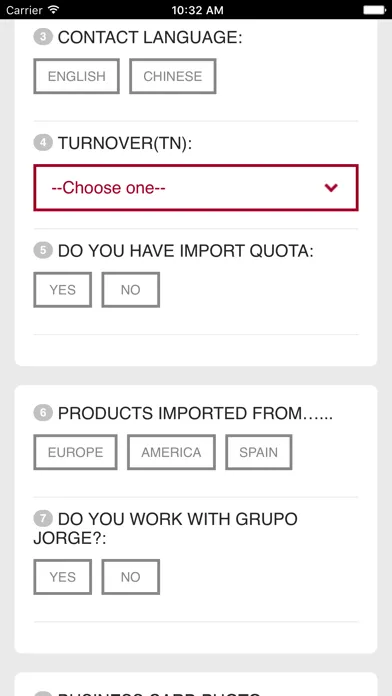
Task: Select AMERICA as import origin
Action: click(x=171, y=452)
